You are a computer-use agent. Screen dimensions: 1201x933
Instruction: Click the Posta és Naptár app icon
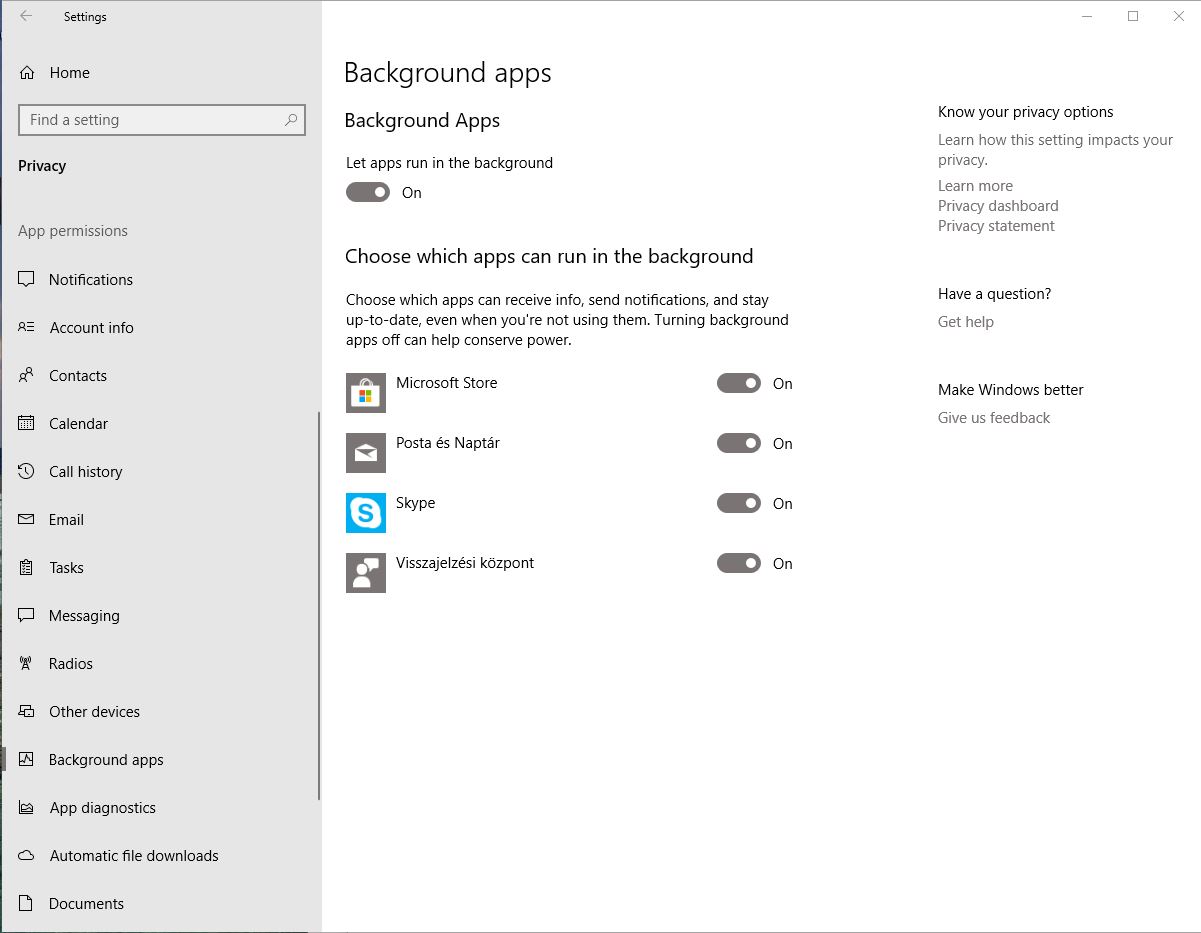(366, 453)
